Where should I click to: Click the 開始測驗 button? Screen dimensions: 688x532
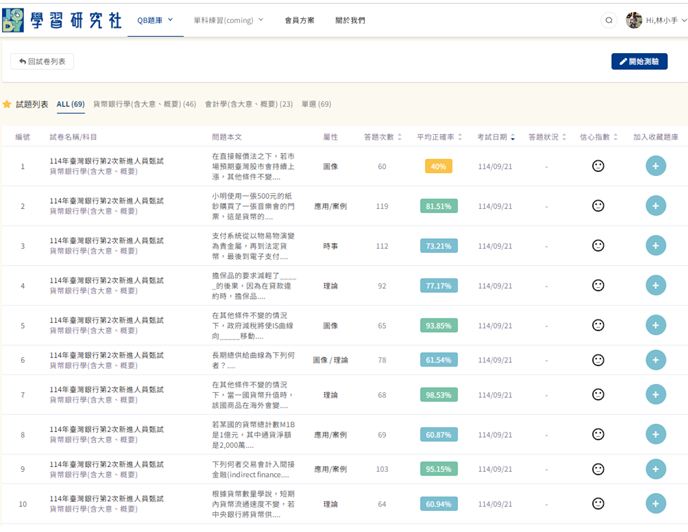(x=639, y=61)
